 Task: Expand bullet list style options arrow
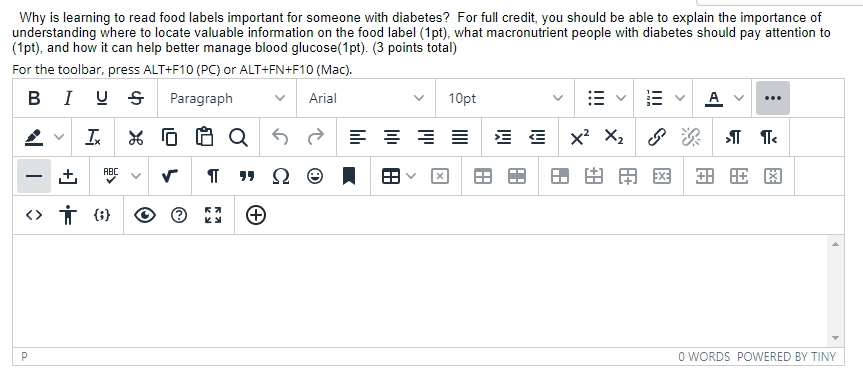click(621, 98)
